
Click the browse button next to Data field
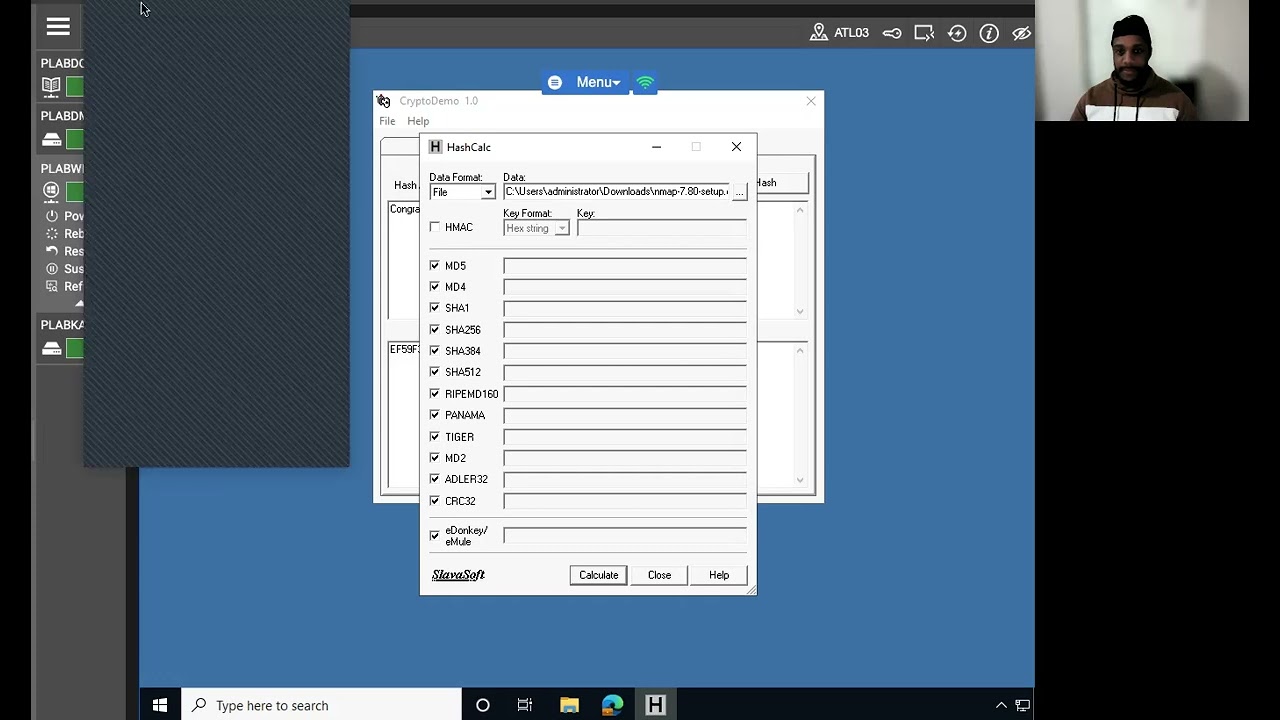(x=739, y=192)
